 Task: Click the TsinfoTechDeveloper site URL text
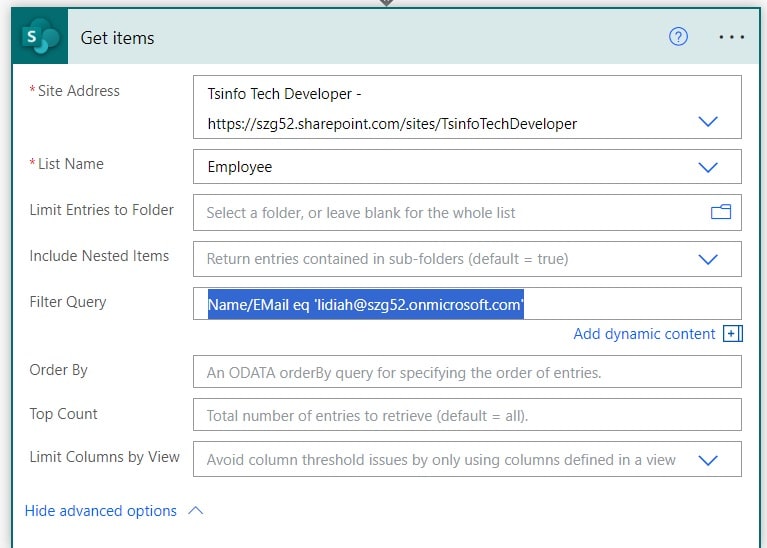392,124
